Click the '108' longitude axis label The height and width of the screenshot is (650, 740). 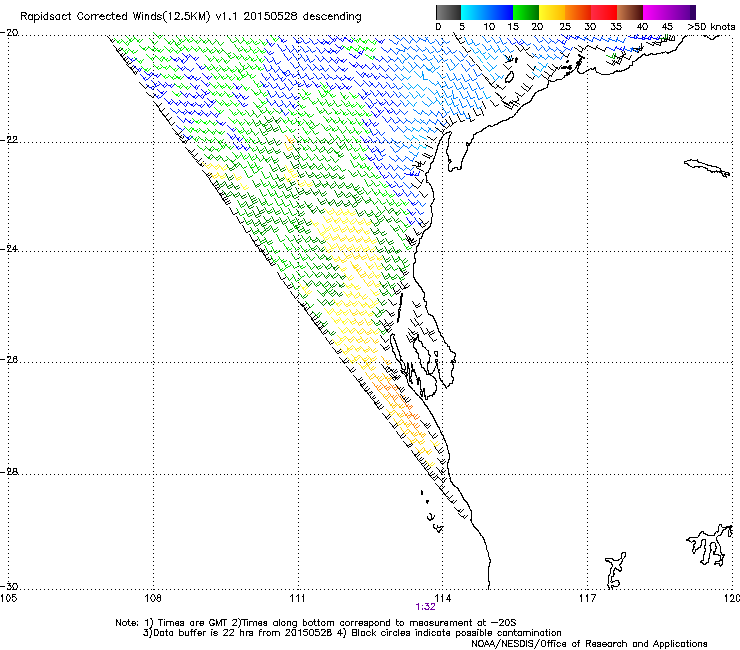(152, 599)
